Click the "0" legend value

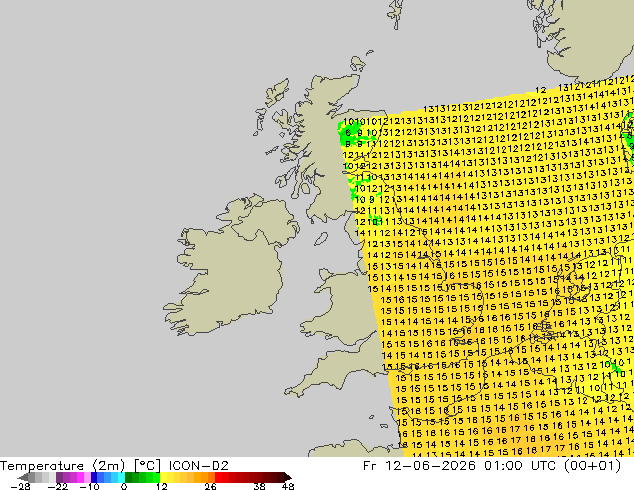(124, 486)
